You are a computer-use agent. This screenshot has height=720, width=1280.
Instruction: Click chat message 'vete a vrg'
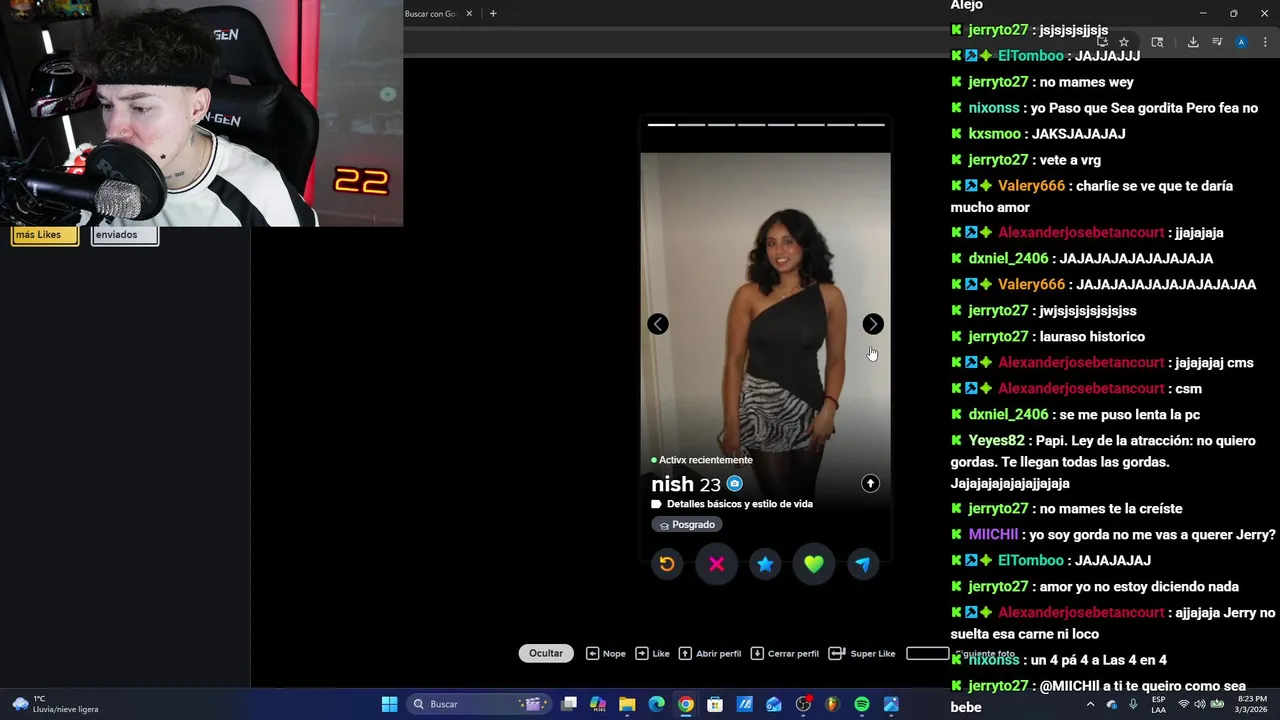point(1070,160)
